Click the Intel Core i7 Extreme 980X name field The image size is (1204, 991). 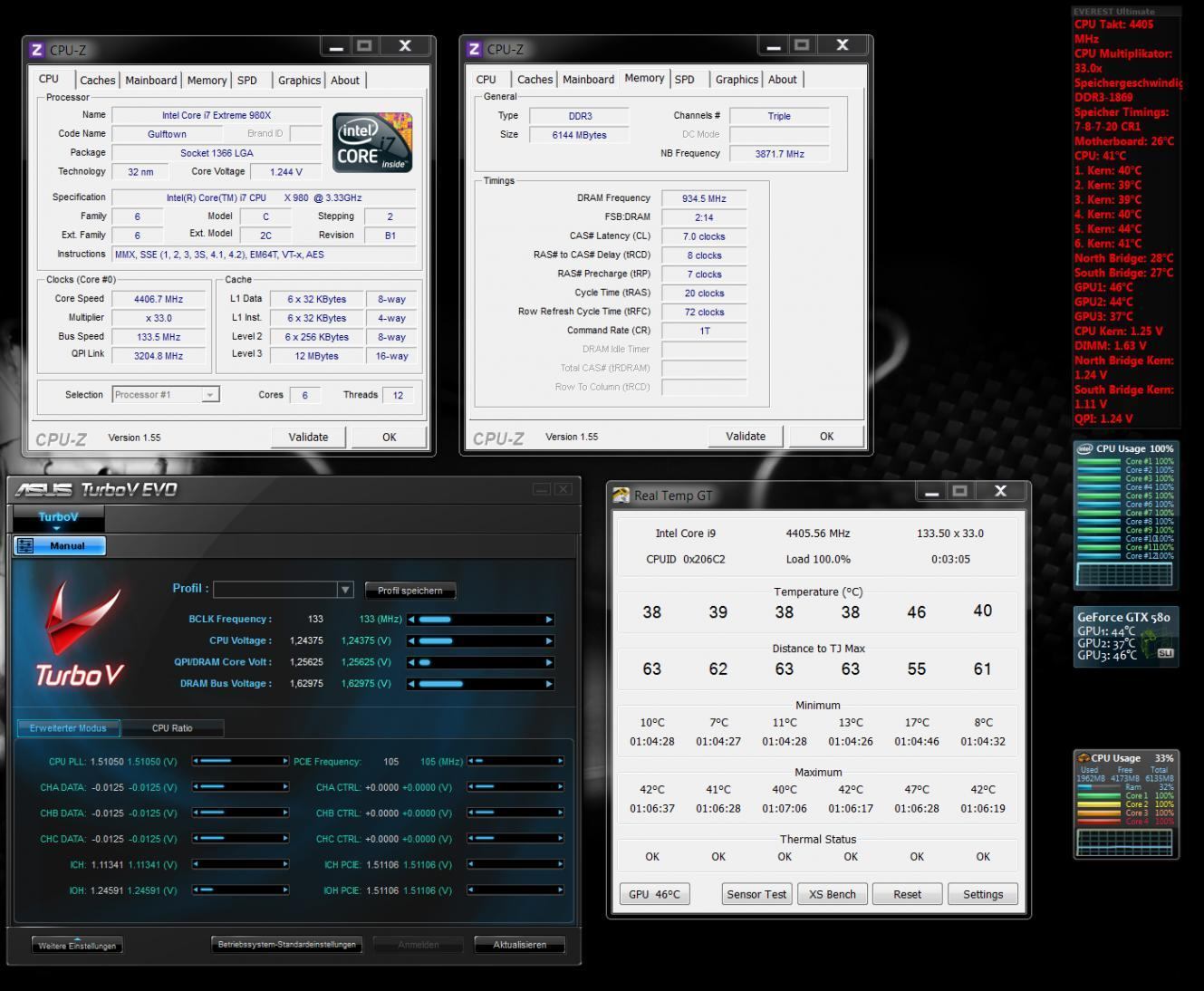217,116
